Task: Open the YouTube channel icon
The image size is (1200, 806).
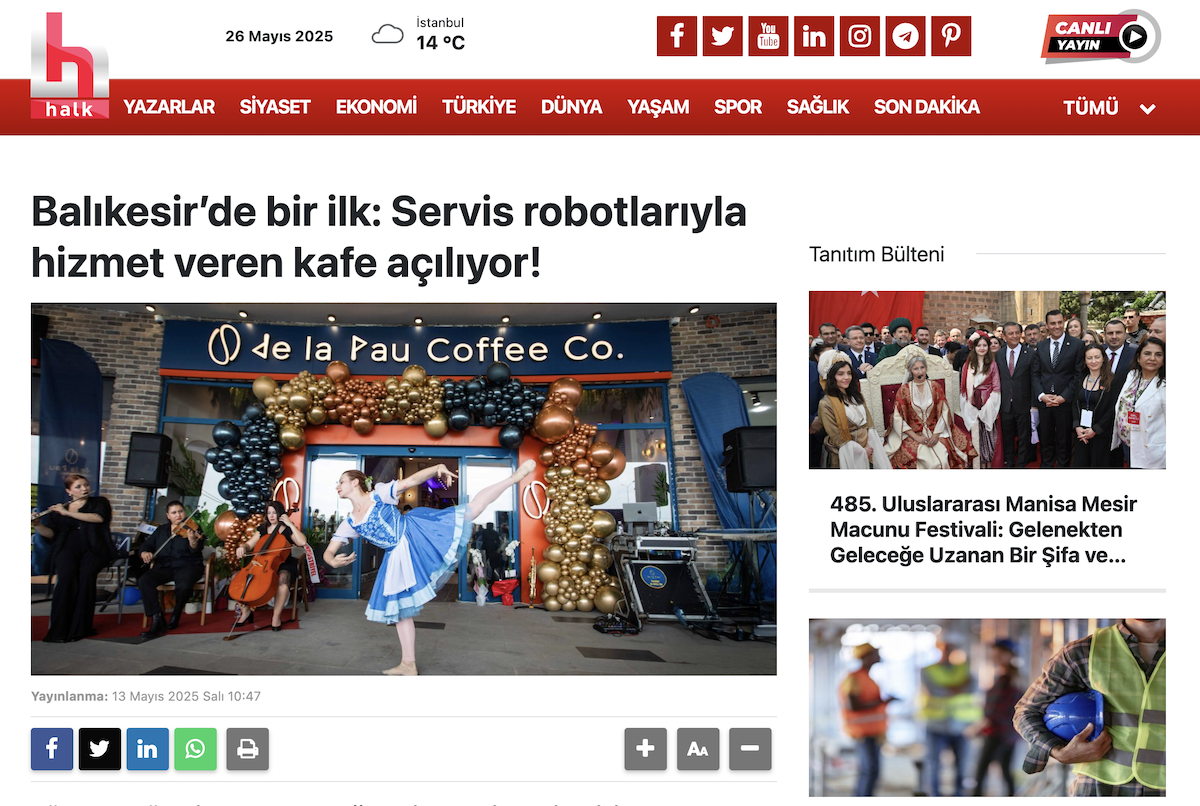Action: (x=768, y=37)
